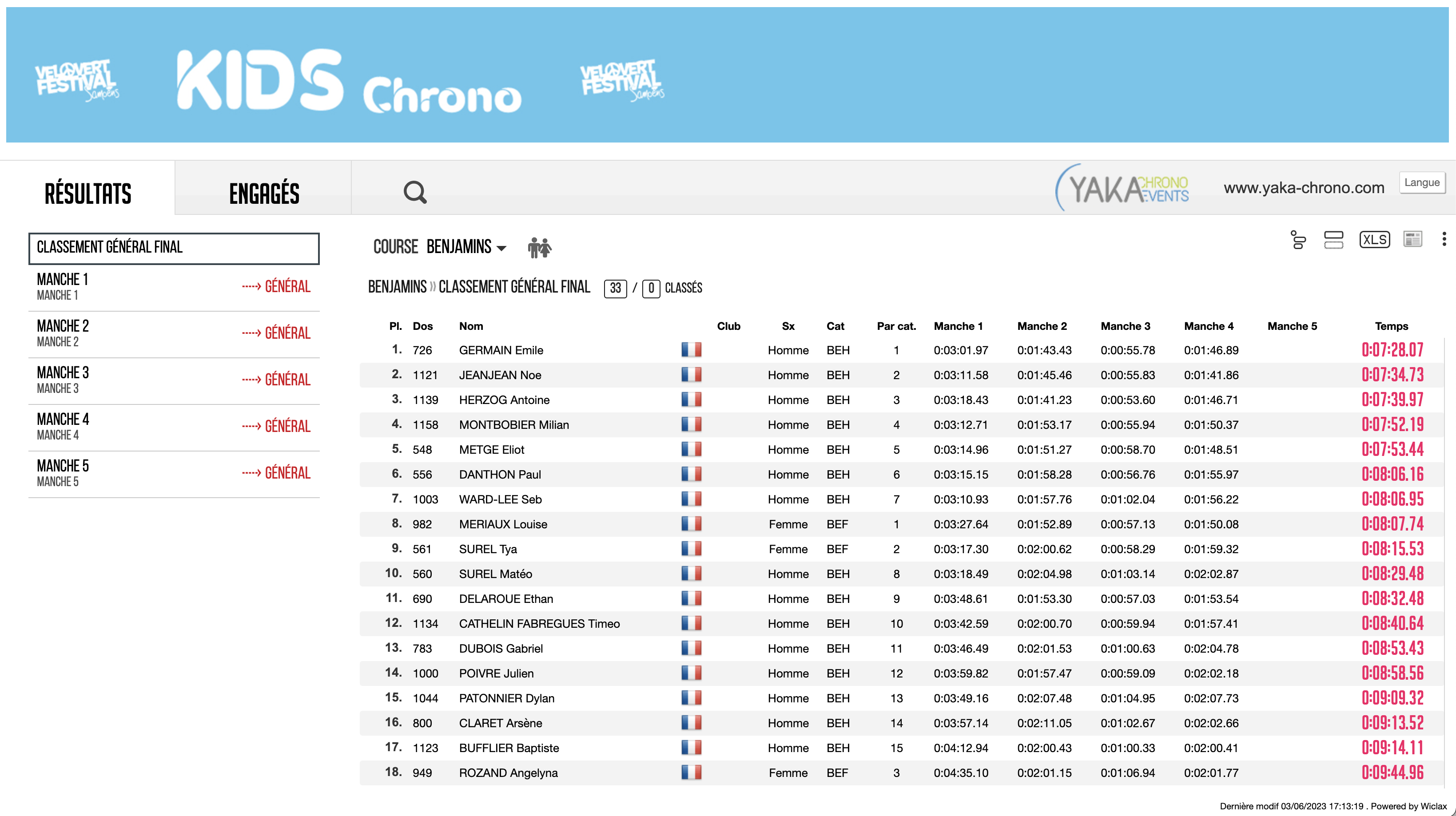
Task: Select rider name WARD-LEE Seb
Action: click(x=500, y=499)
